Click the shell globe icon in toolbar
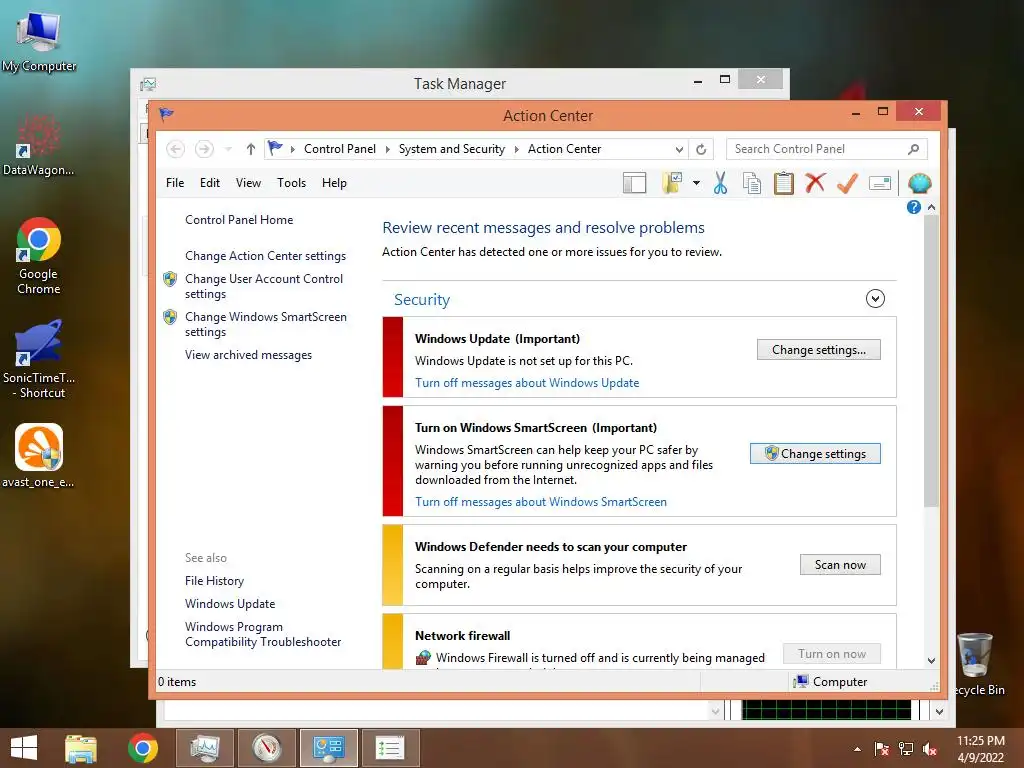The width and height of the screenshot is (1024, 768). point(920,184)
